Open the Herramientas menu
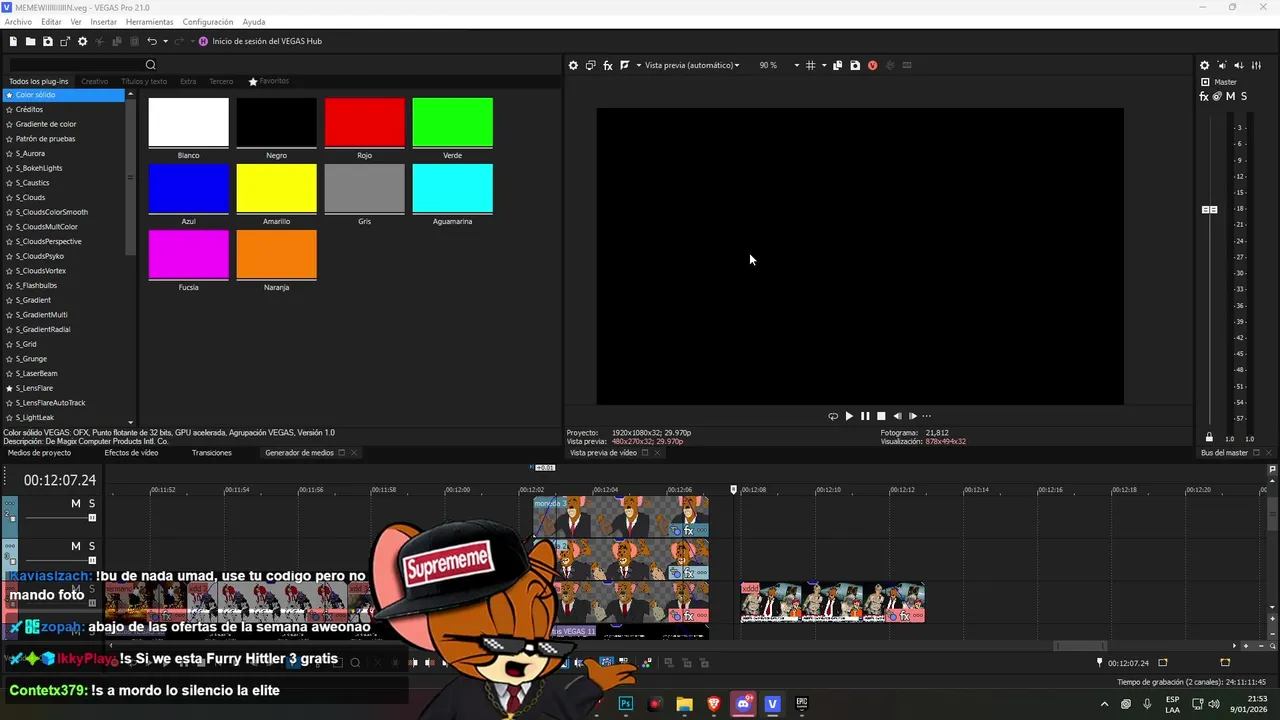 click(149, 21)
